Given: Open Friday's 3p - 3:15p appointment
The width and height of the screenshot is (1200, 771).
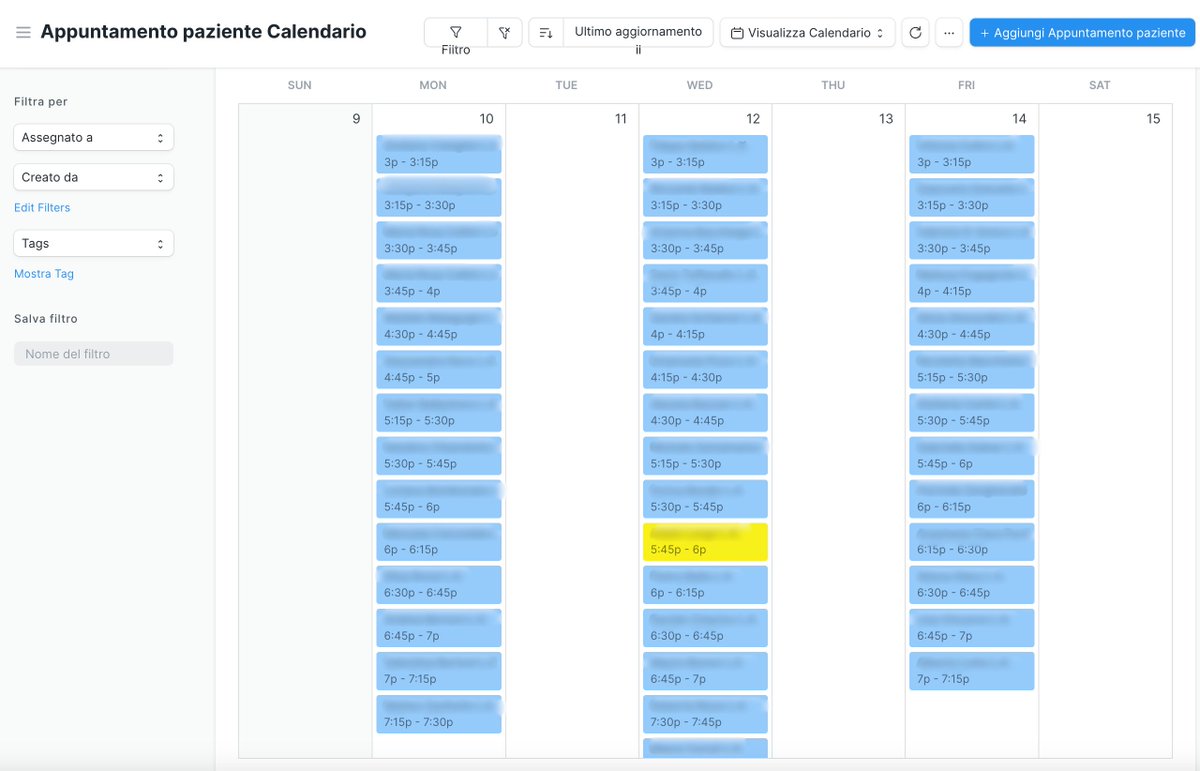Looking at the screenshot, I should [x=972, y=154].
